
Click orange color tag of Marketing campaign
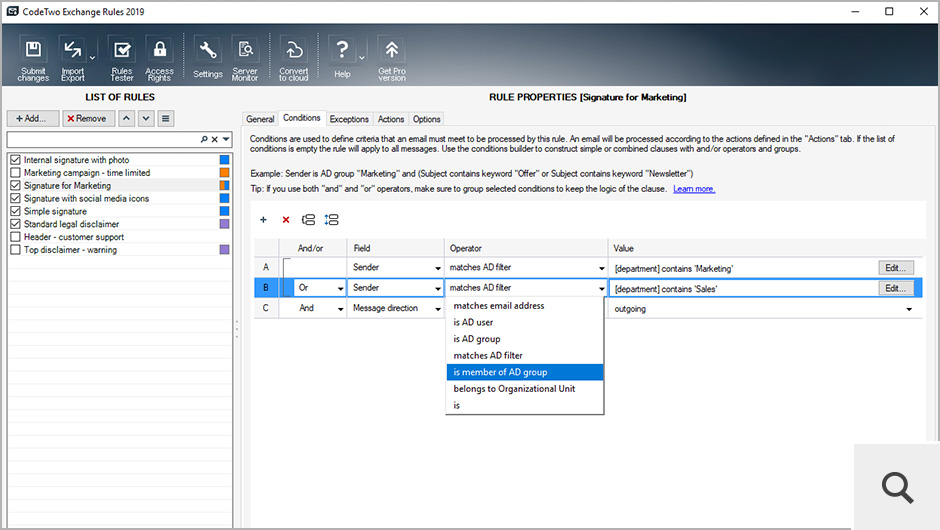pyautogui.click(x=224, y=173)
